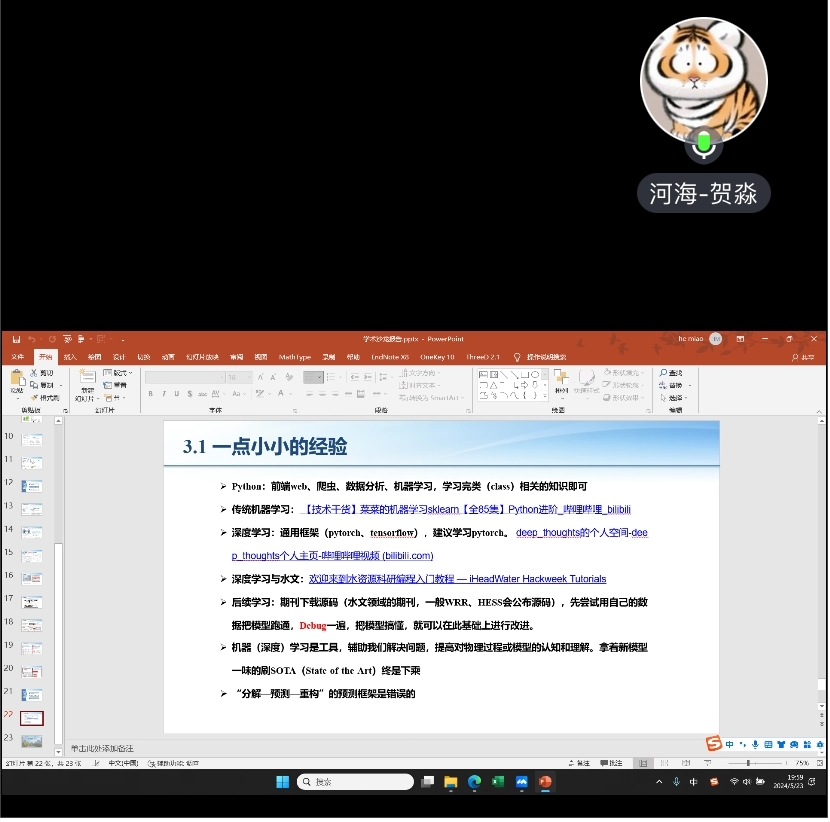Toggle the green microphone on 河海-贺淼's avatar
Image resolution: width=830 pixels, height=822 pixels.
coord(704,145)
